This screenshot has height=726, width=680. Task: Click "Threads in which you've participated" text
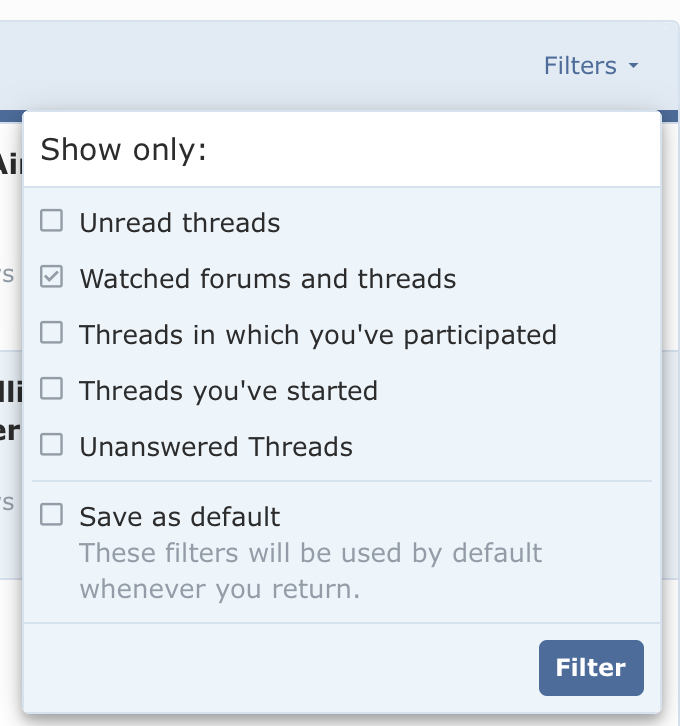point(318,334)
